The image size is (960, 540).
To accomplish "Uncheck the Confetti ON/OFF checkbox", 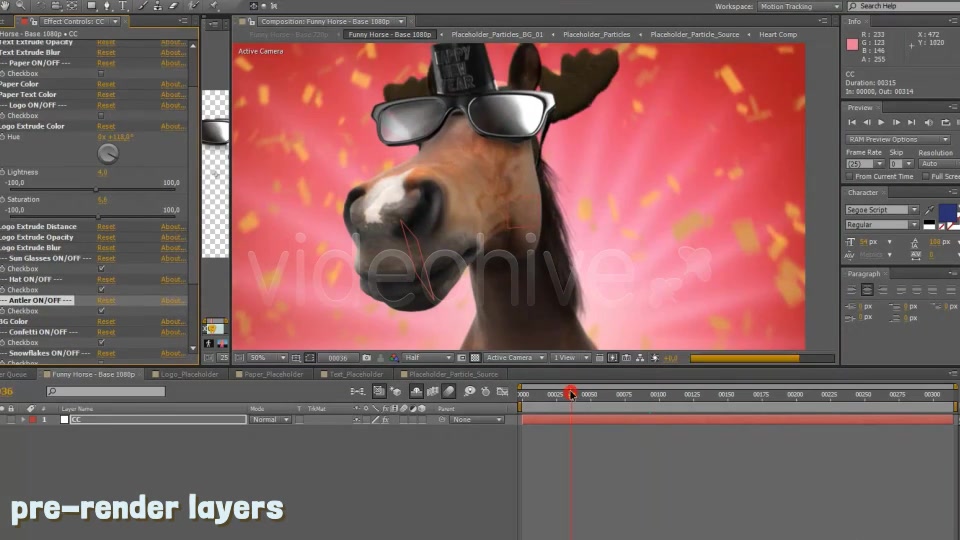I will click(101, 343).
